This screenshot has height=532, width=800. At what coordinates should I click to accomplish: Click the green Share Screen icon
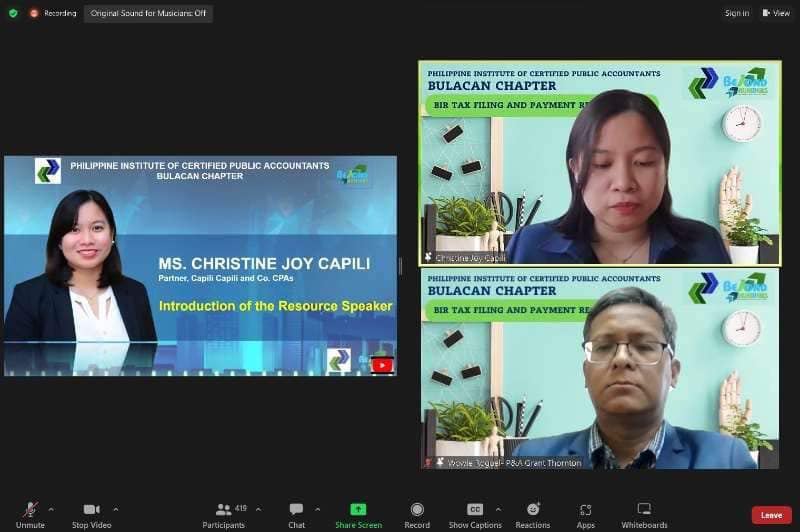pyautogui.click(x=358, y=509)
